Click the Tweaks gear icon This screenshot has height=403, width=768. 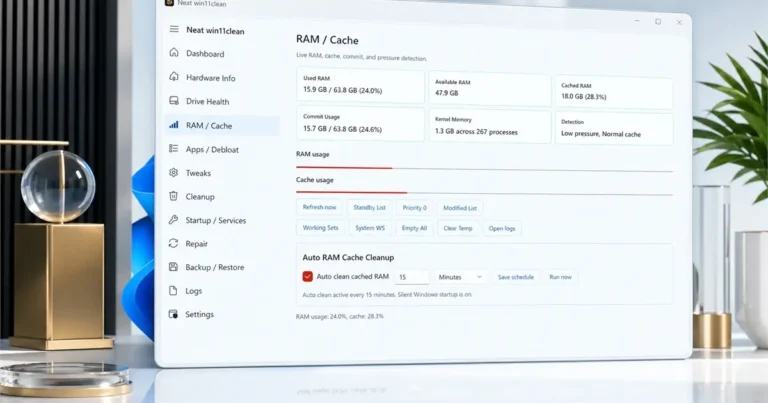(175, 173)
